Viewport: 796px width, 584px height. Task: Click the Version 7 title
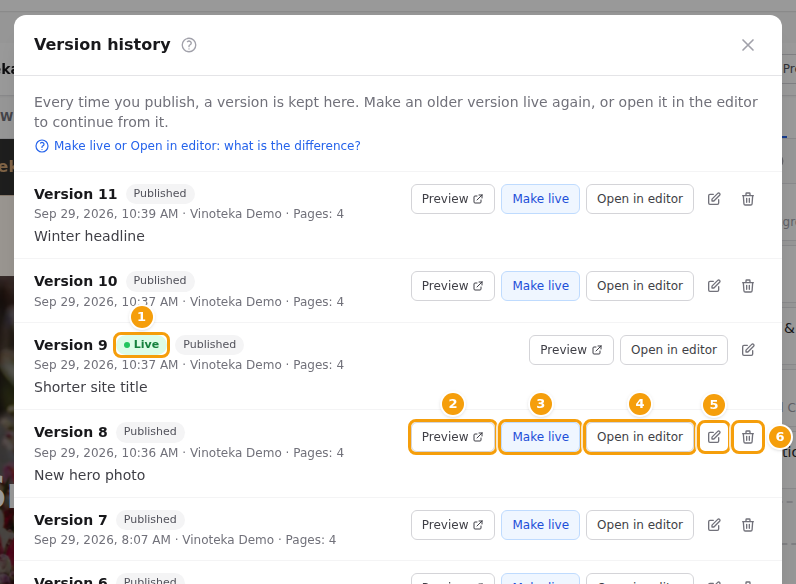click(71, 520)
